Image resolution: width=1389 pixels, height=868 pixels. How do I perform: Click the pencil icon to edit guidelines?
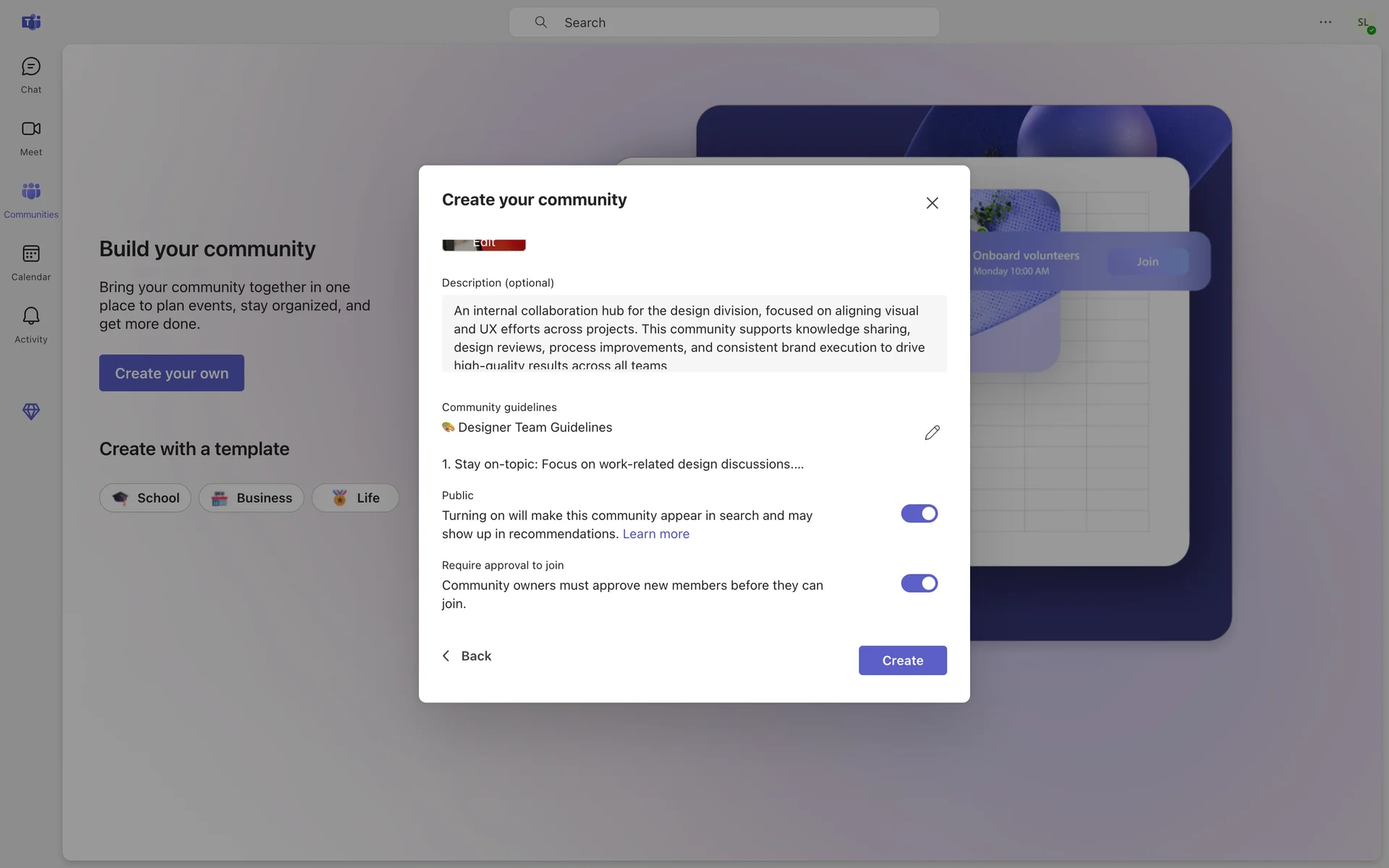[x=932, y=433]
